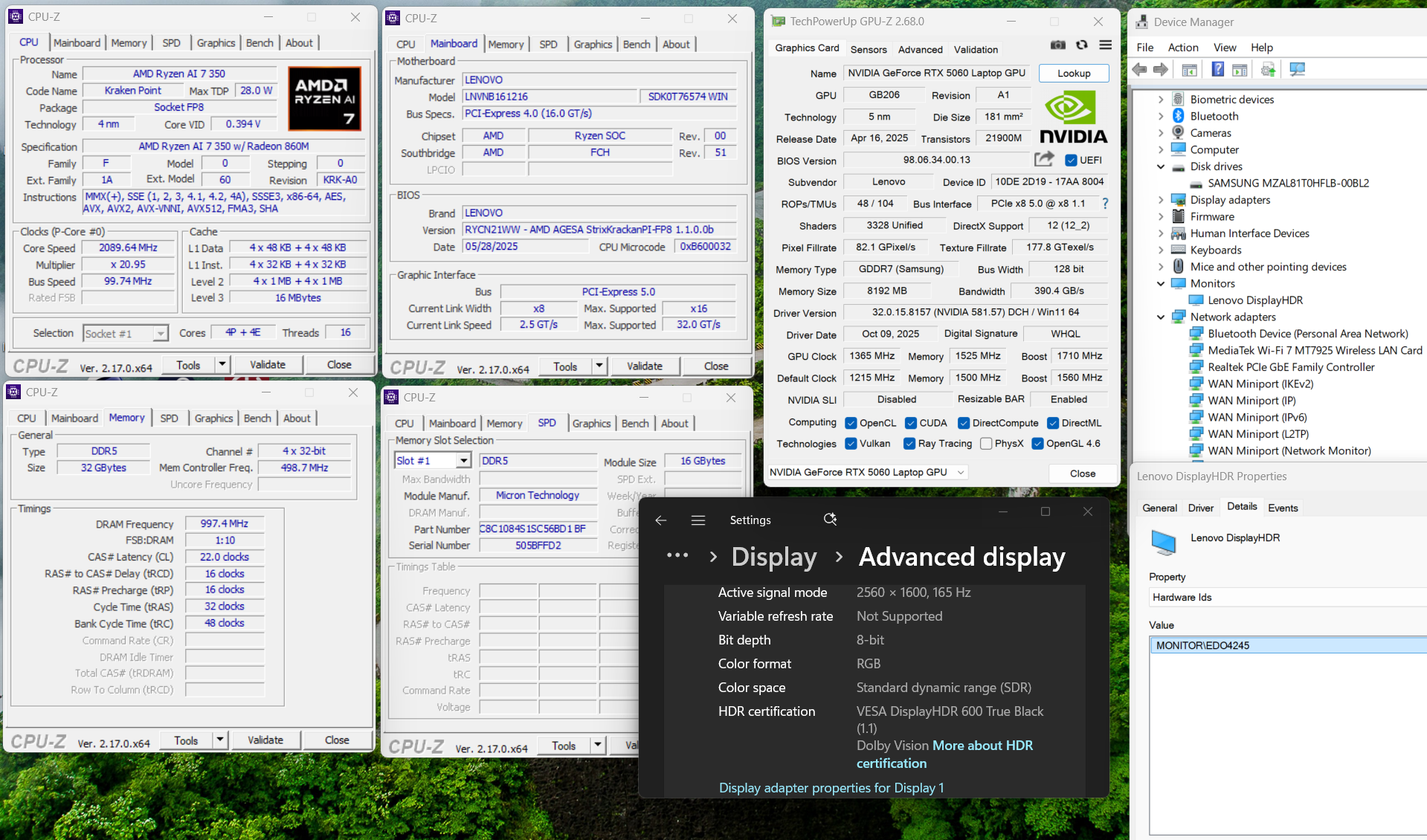
Task: Click the Lookup button in GPU-Z
Action: [1073, 74]
